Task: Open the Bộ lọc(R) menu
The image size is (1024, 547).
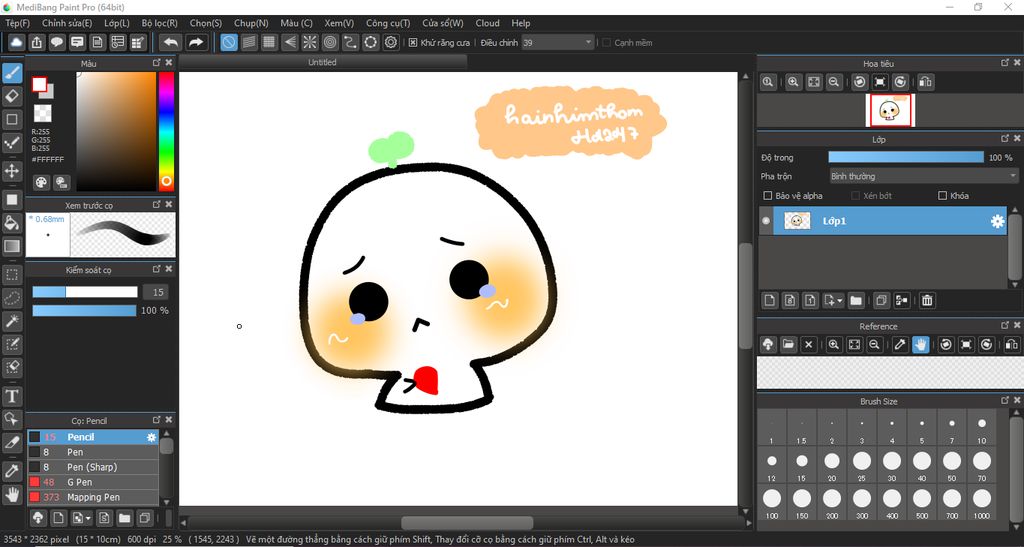Action: pyautogui.click(x=159, y=23)
